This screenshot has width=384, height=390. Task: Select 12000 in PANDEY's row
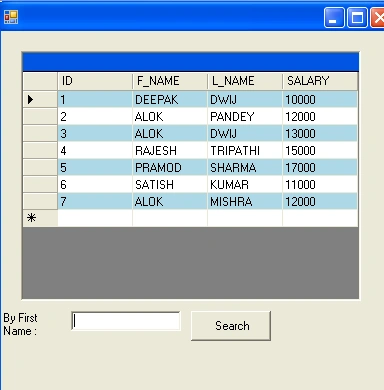[320, 116]
